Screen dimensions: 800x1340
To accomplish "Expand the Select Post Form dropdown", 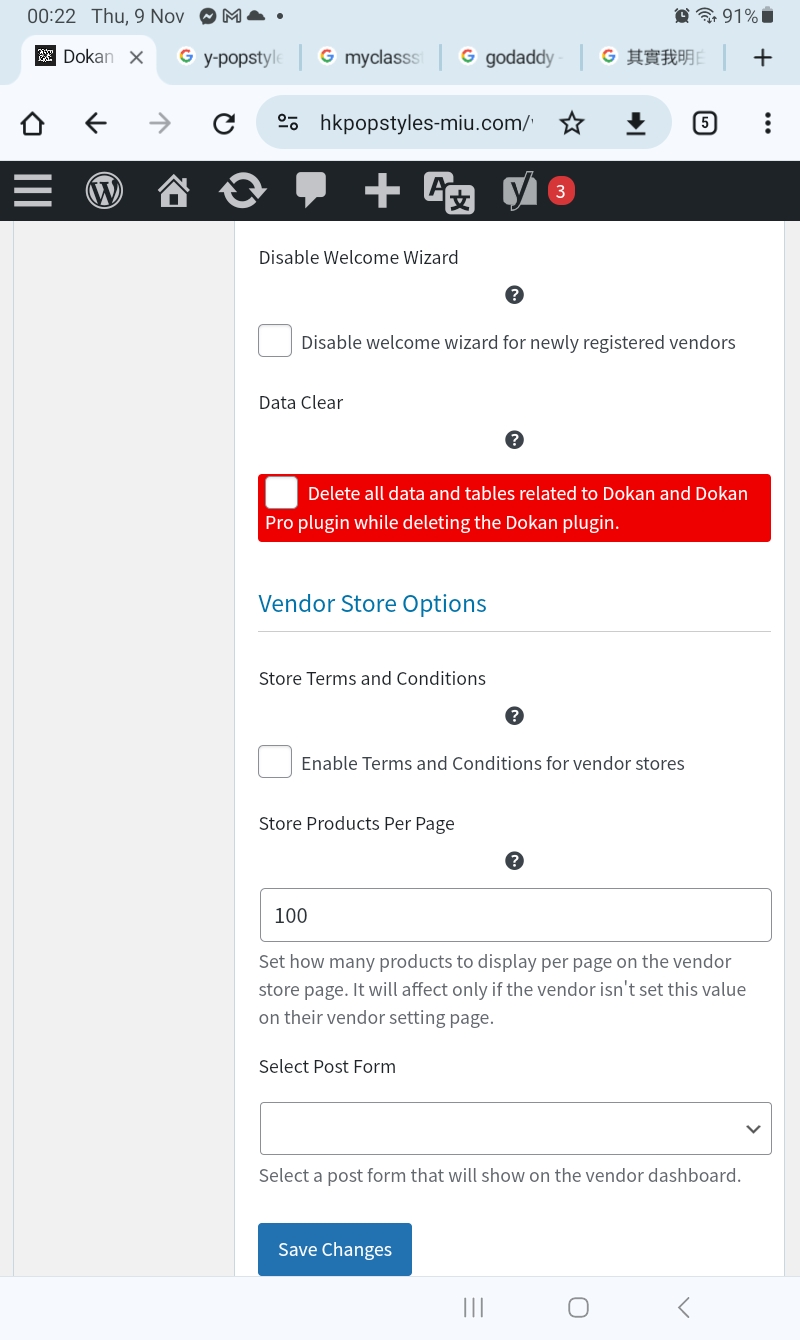I will pos(515,1129).
